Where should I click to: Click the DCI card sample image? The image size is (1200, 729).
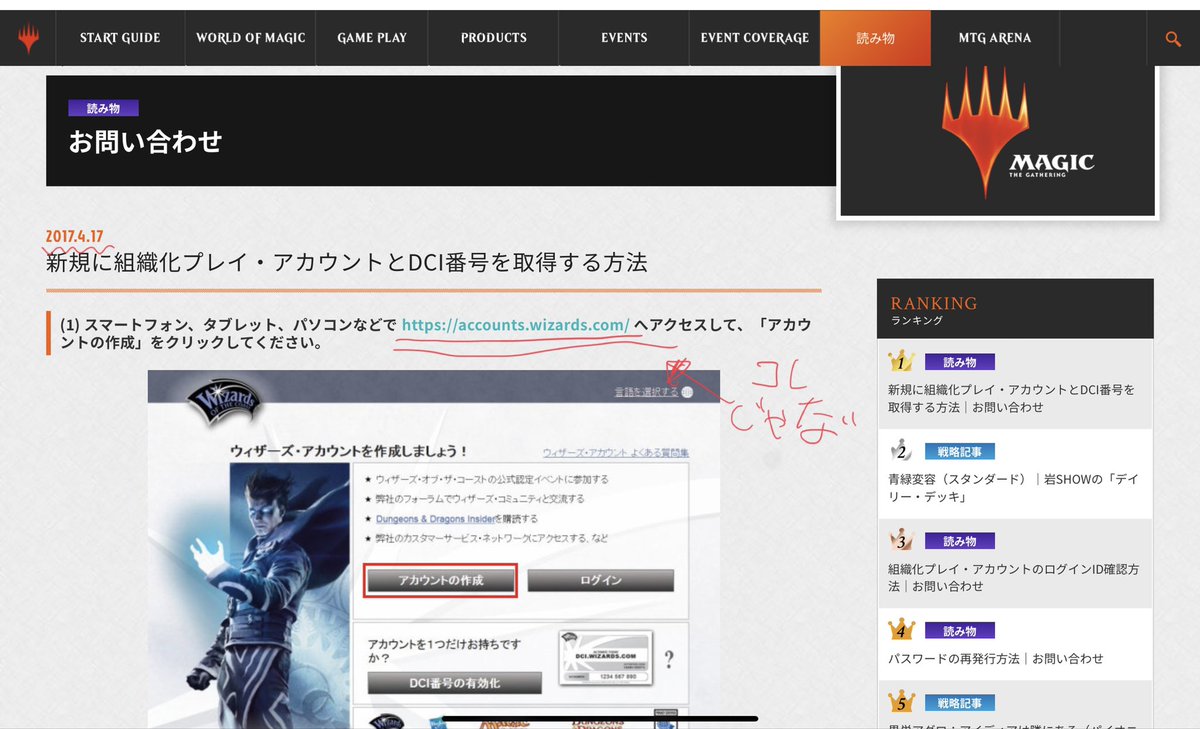(x=607, y=656)
